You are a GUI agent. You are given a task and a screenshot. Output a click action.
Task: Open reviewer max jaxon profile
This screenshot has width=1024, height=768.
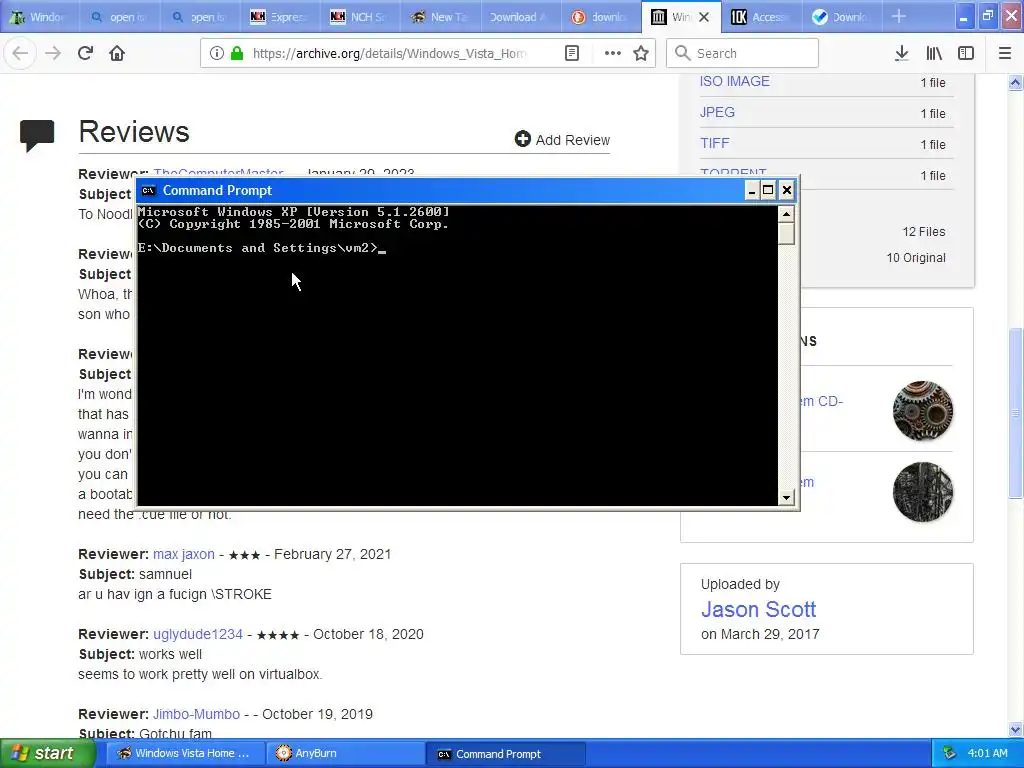pyautogui.click(x=184, y=554)
